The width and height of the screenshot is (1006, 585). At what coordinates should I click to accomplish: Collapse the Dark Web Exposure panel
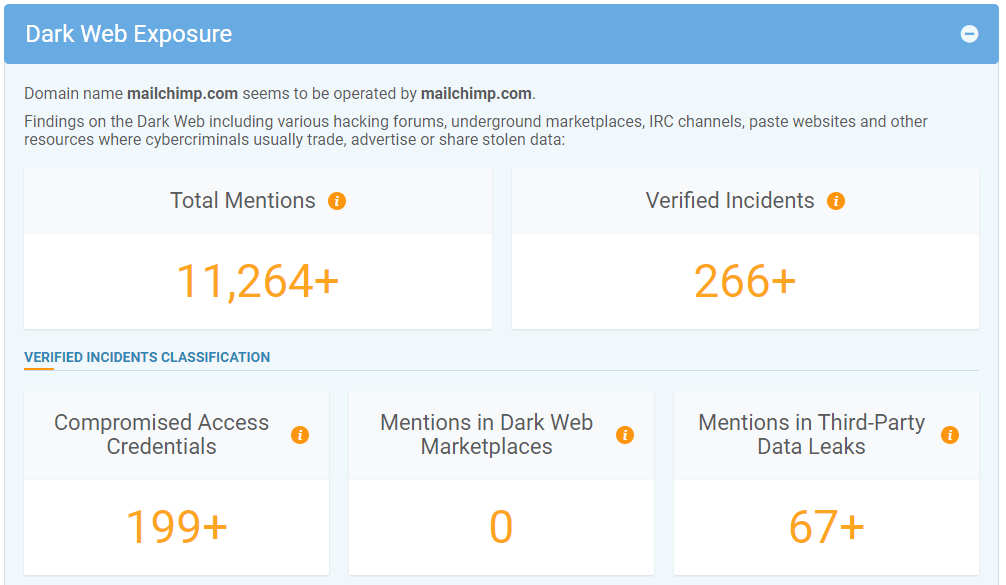(x=969, y=34)
